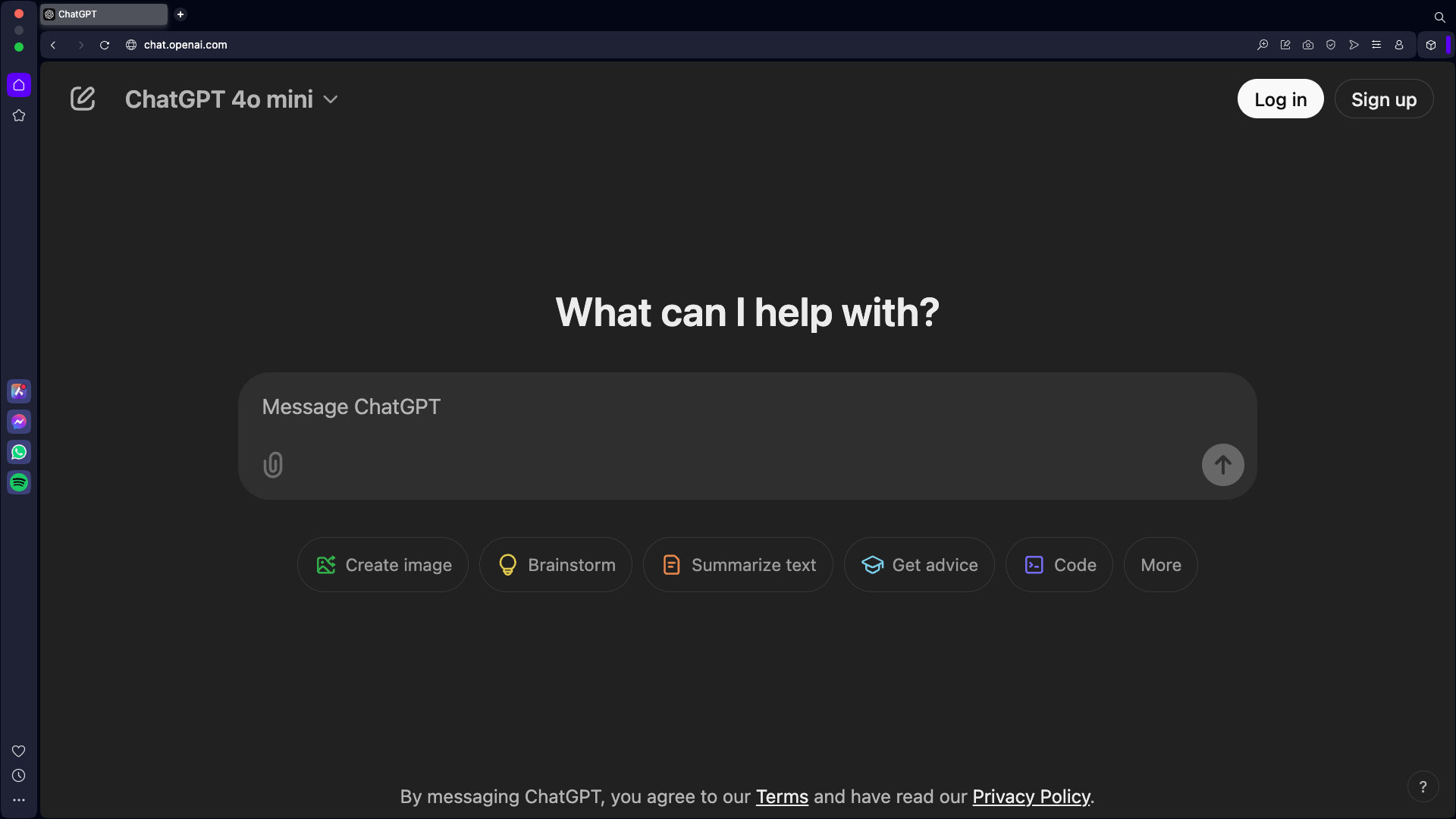Go forward with the browser forward arrow
The height and width of the screenshot is (819, 1456).
pos(80,45)
